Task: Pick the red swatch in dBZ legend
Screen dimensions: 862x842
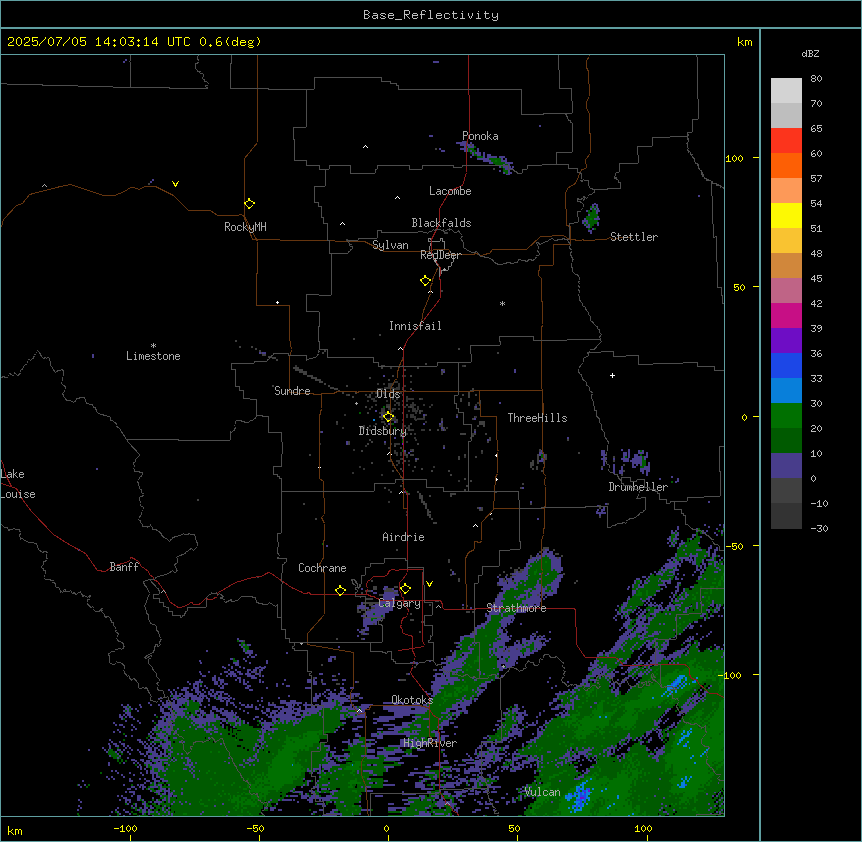Action: 786,140
